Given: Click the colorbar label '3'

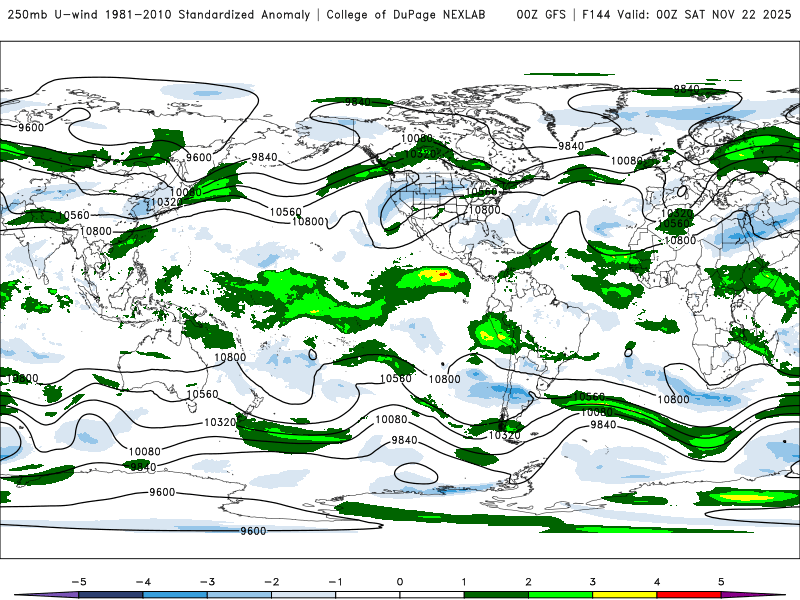Looking at the screenshot, I should (x=592, y=582).
